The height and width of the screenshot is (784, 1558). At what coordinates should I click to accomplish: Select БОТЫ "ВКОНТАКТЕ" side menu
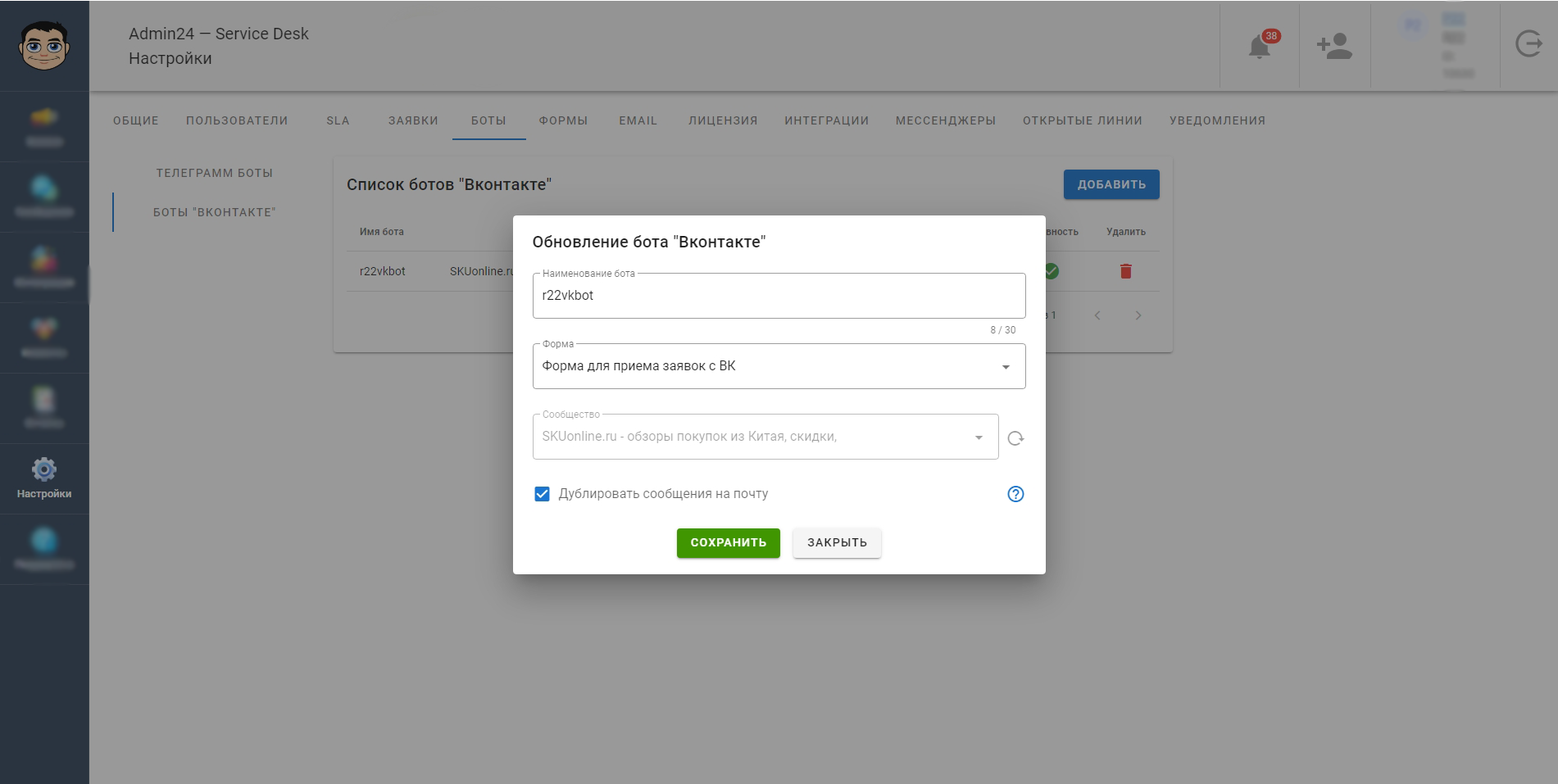tap(215, 212)
